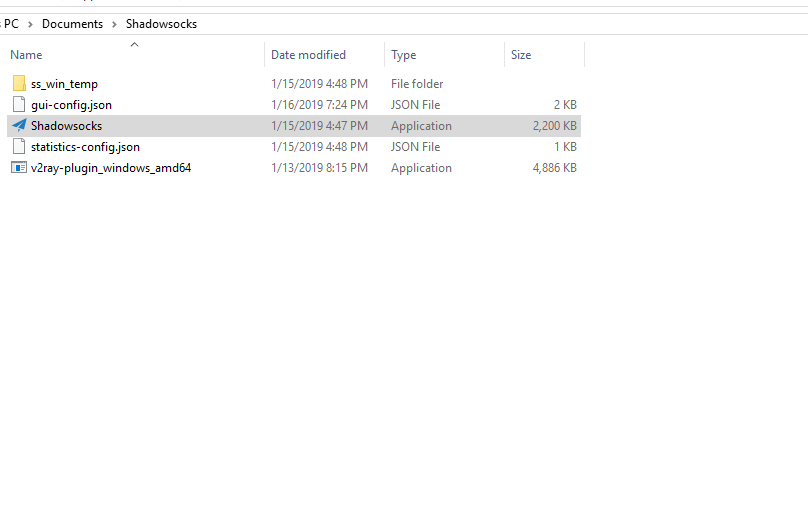Click date 1/13/2019 8:15 PM
The image size is (808, 515).
319,168
